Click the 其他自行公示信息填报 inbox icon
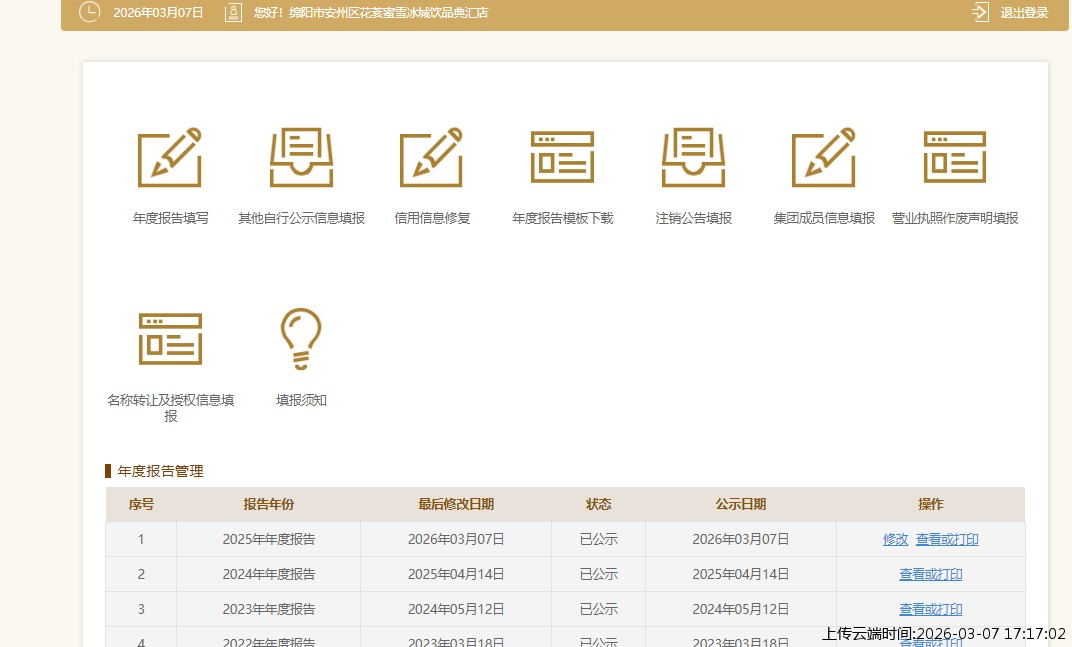This screenshot has height=647, width=1072. pos(301,158)
